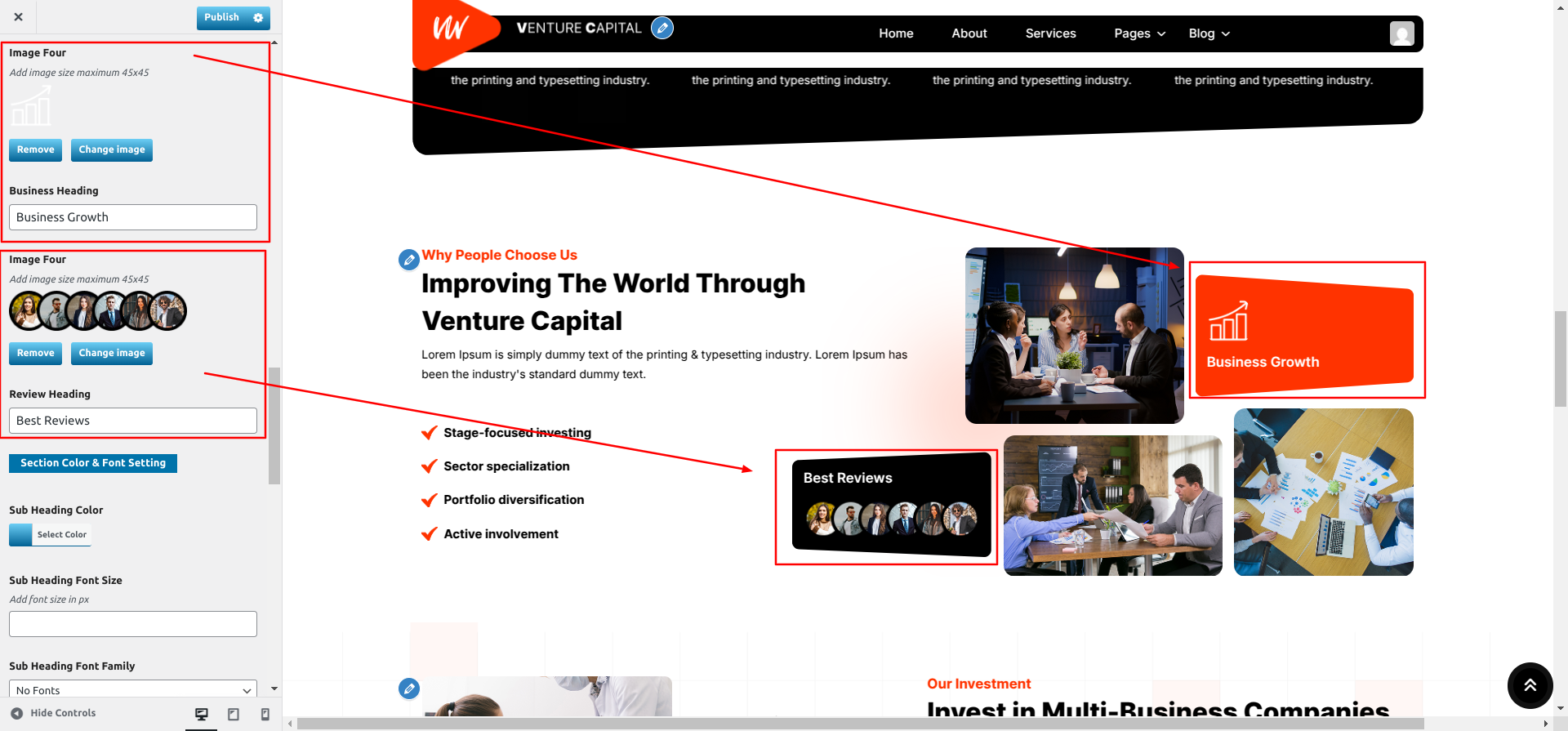
Task: Click edit pencil next to Why People Choose Us
Action: pyautogui.click(x=409, y=260)
